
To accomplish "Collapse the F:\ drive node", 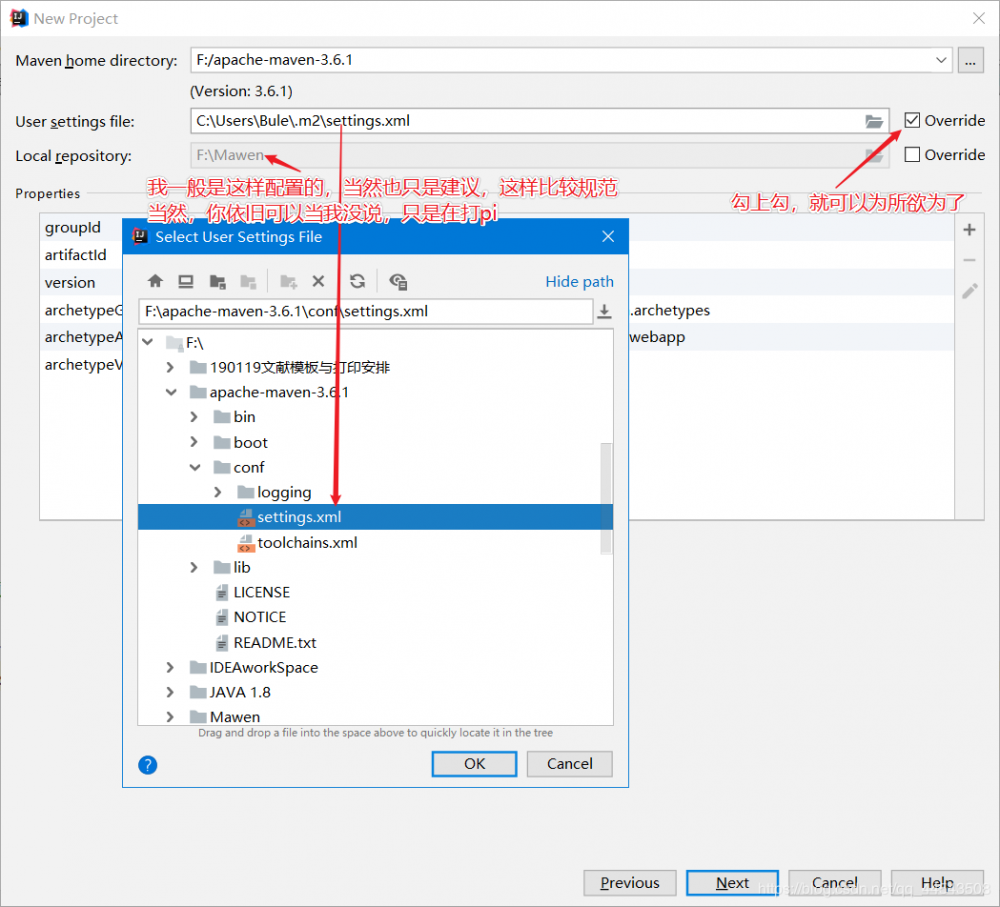I will tap(148, 343).
